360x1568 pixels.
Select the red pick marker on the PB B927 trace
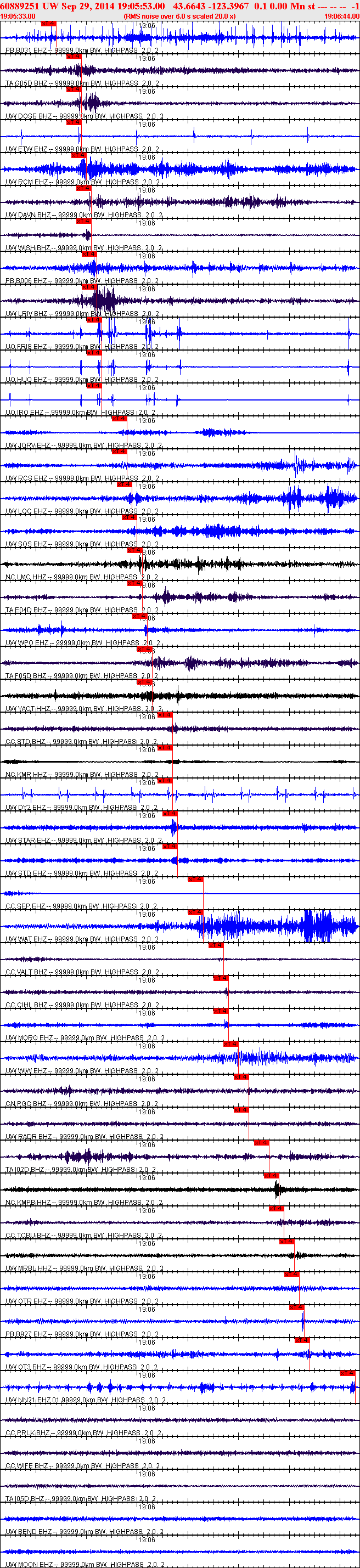pyautogui.click(x=297, y=1307)
